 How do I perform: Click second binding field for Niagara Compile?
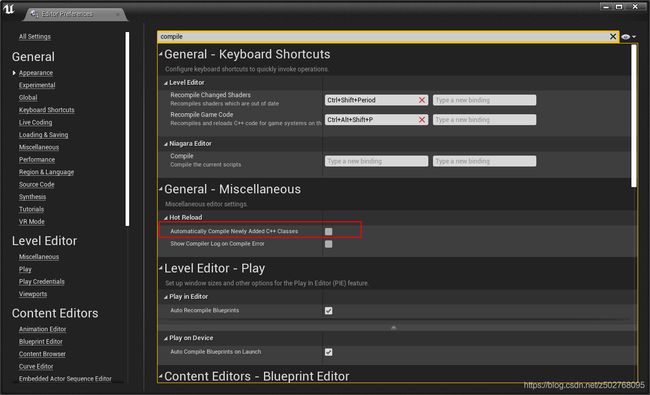[484, 161]
